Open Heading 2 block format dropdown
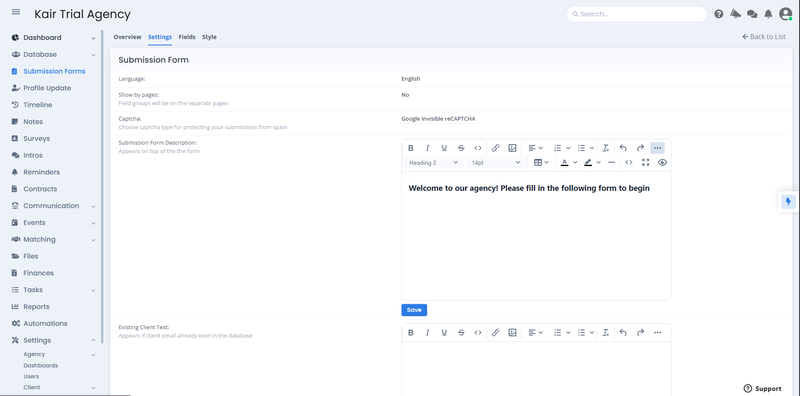Viewport: 800px width, 396px height. tap(434, 163)
